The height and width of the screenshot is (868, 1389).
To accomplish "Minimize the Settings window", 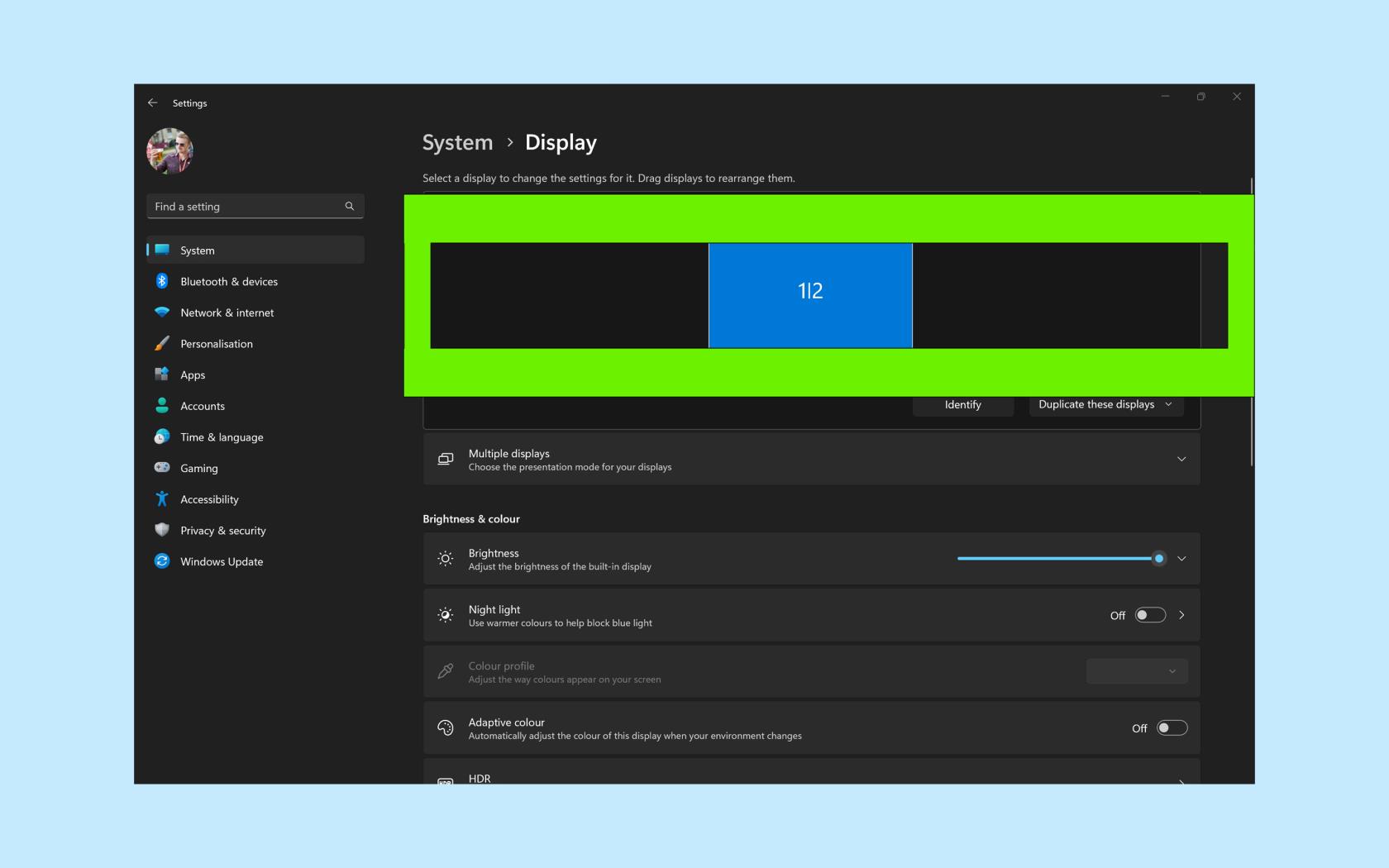I will click(1165, 97).
